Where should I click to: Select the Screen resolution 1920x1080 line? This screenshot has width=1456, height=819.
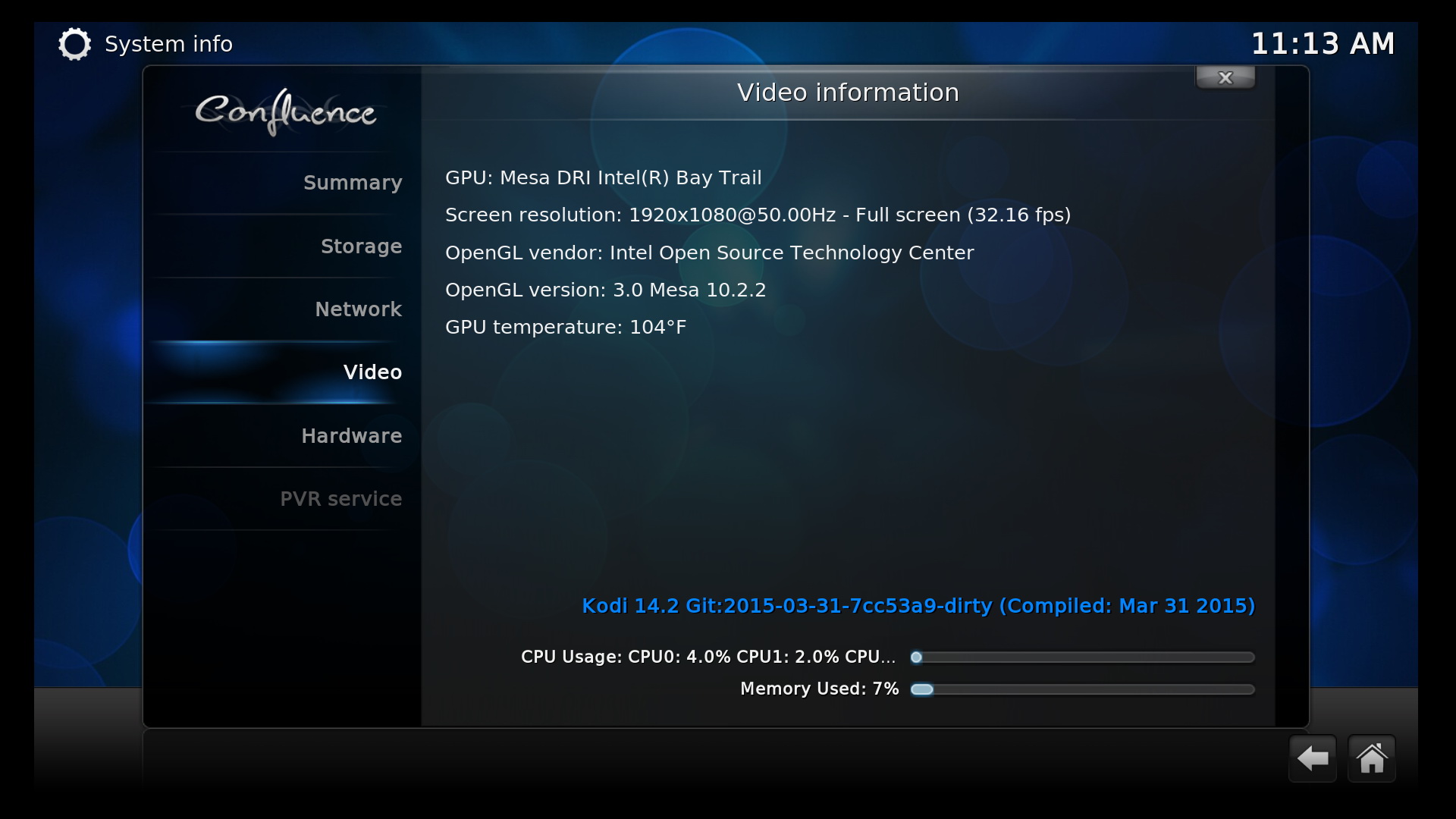point(758,215)
